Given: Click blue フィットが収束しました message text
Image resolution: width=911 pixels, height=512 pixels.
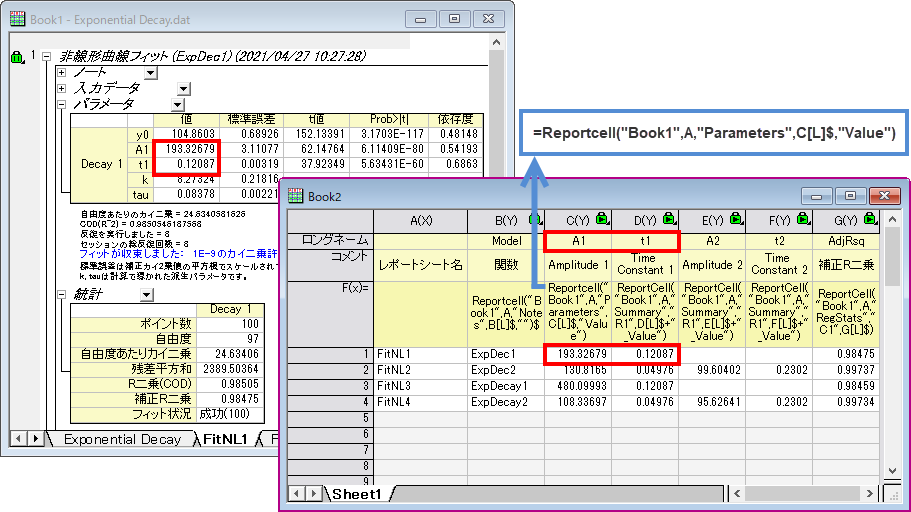Looking at the screenshot, I should click(x=178, y=254).
